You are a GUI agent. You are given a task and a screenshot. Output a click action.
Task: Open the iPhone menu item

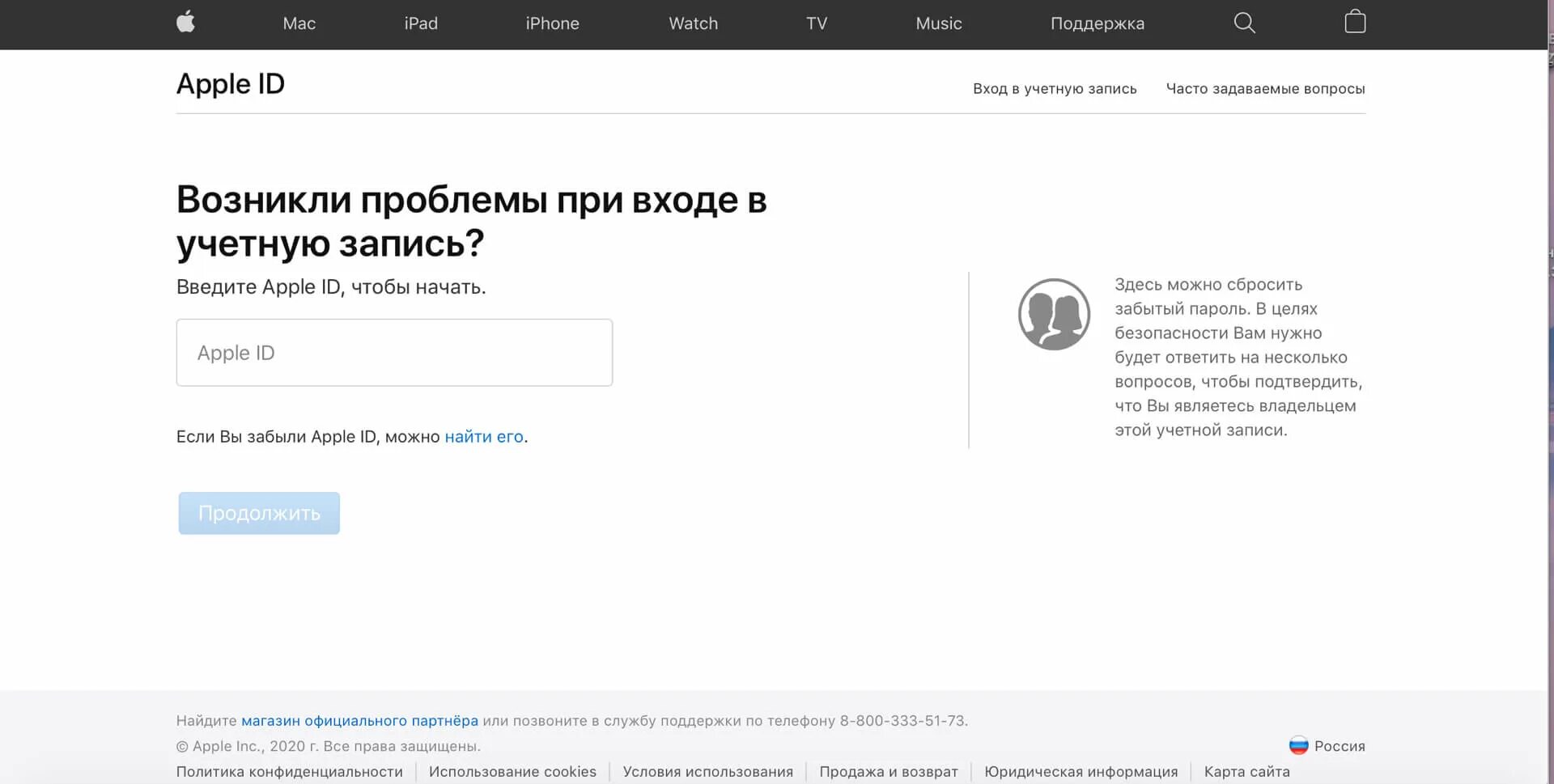[x=552, y=23]
